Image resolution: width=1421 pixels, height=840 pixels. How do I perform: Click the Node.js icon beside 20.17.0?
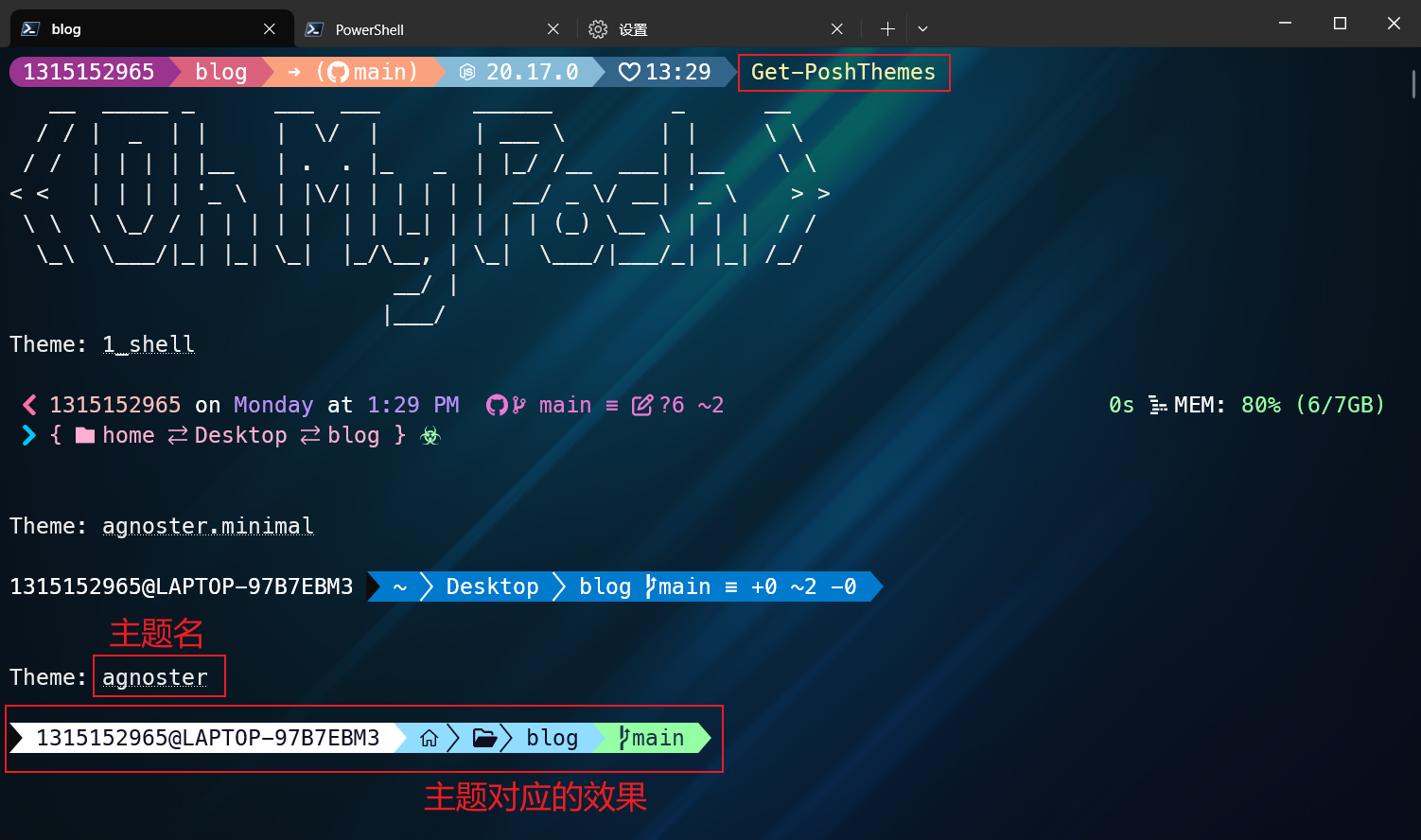(467, 72)
